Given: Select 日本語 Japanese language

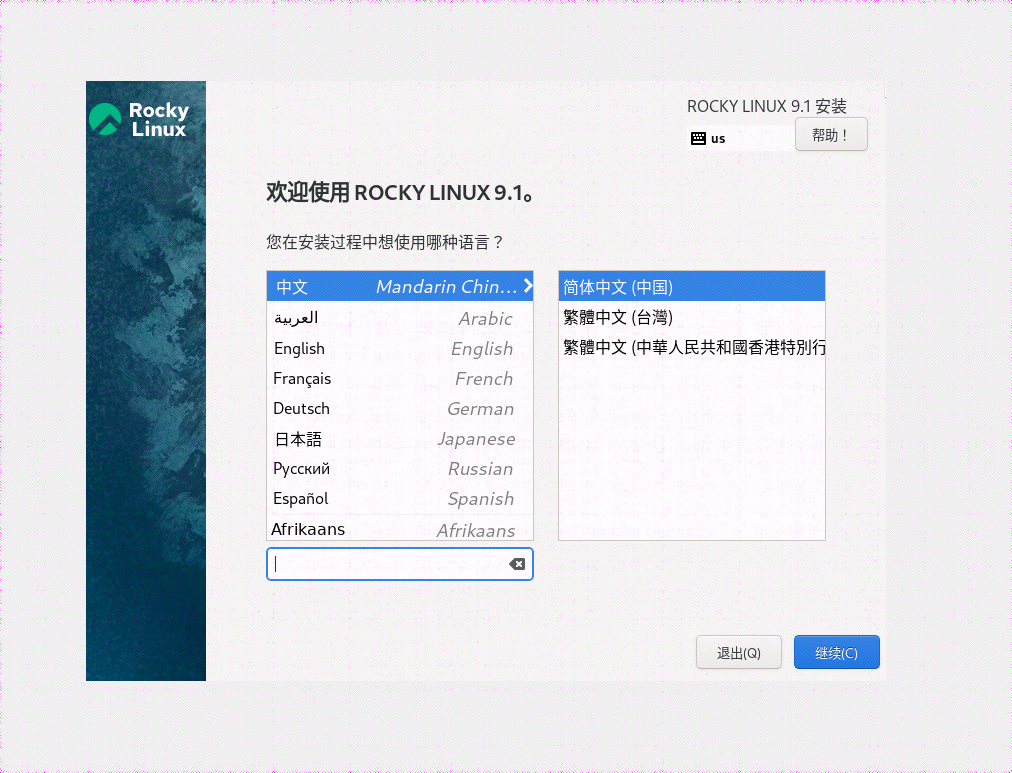Looking at the screenshot, I should (x=400, y=439).
